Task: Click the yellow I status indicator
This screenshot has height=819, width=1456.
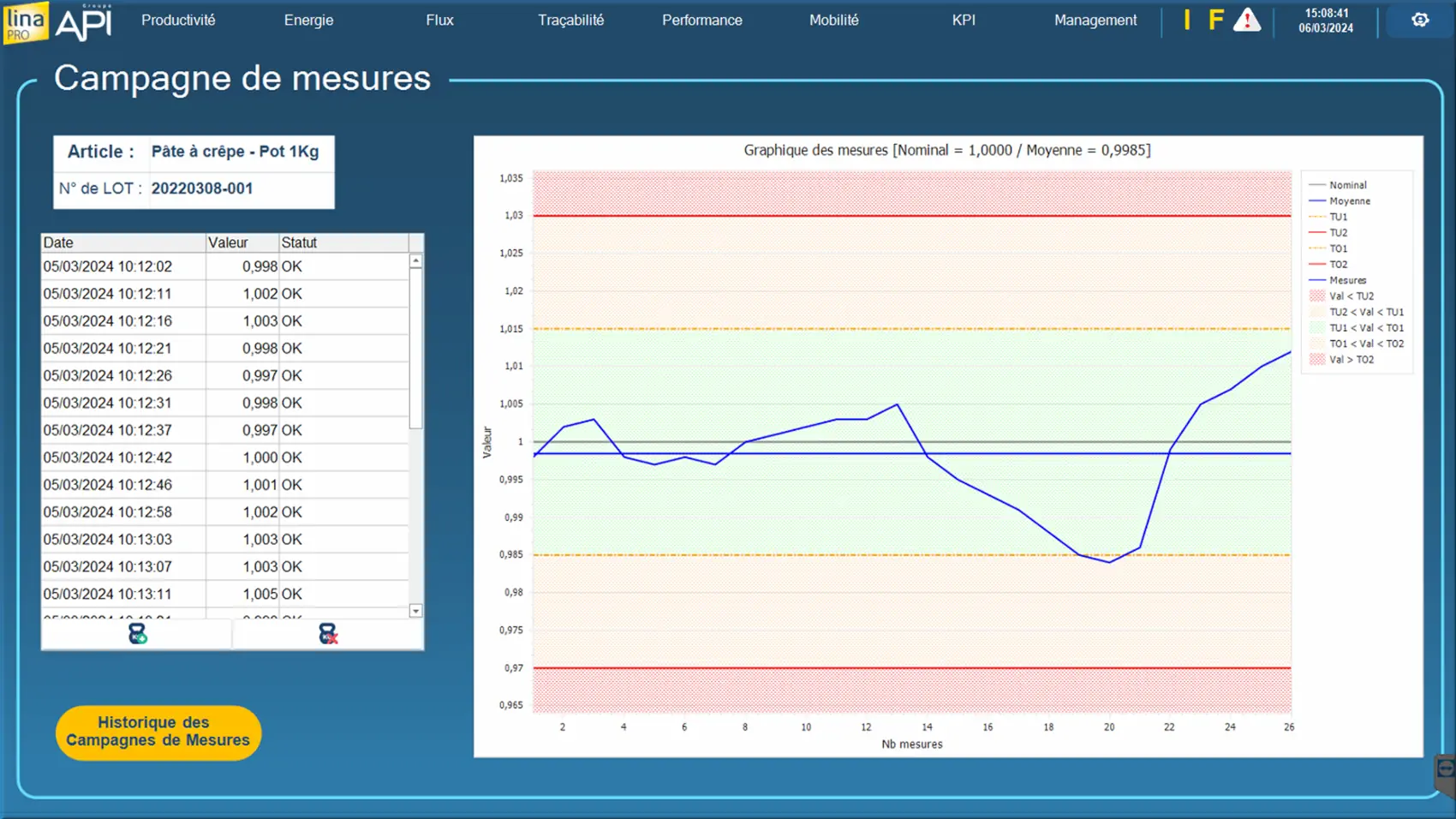Action: pos(1187,21)
